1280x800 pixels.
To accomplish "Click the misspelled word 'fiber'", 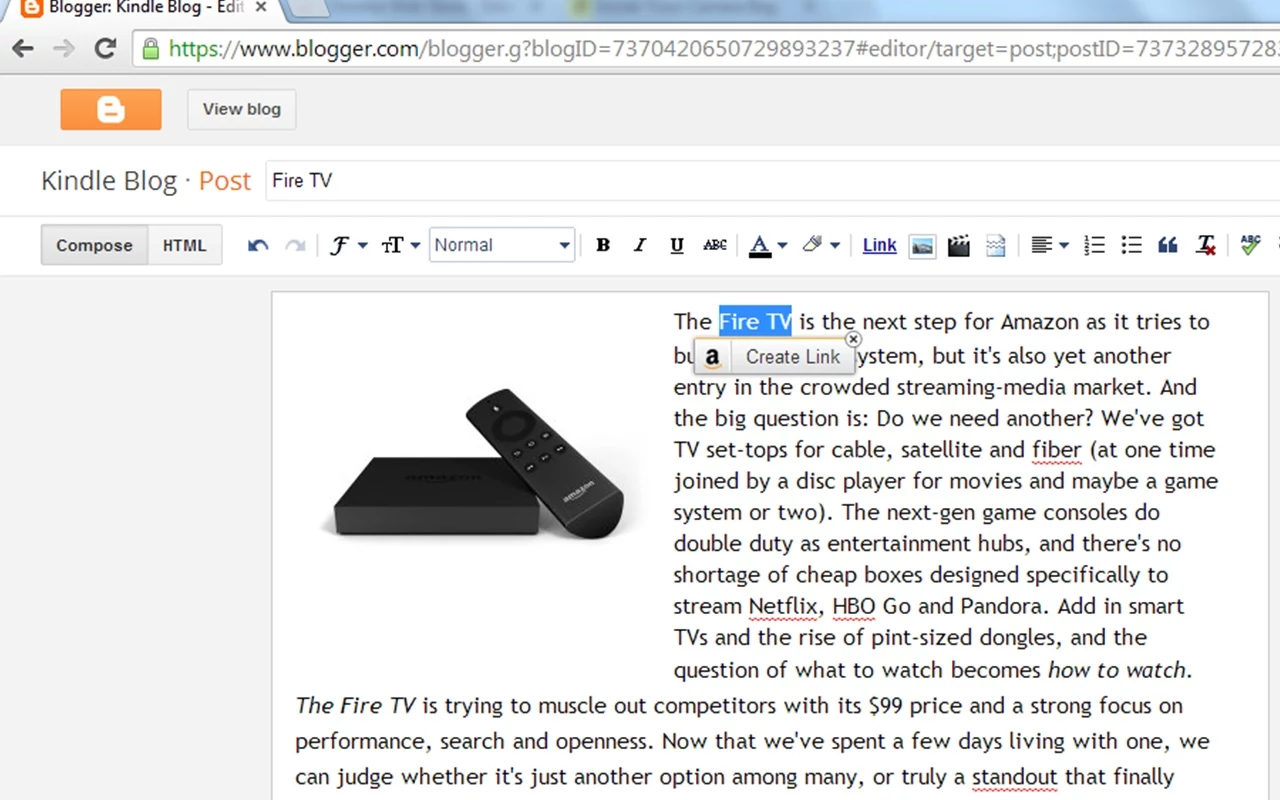I will 1057,450.
